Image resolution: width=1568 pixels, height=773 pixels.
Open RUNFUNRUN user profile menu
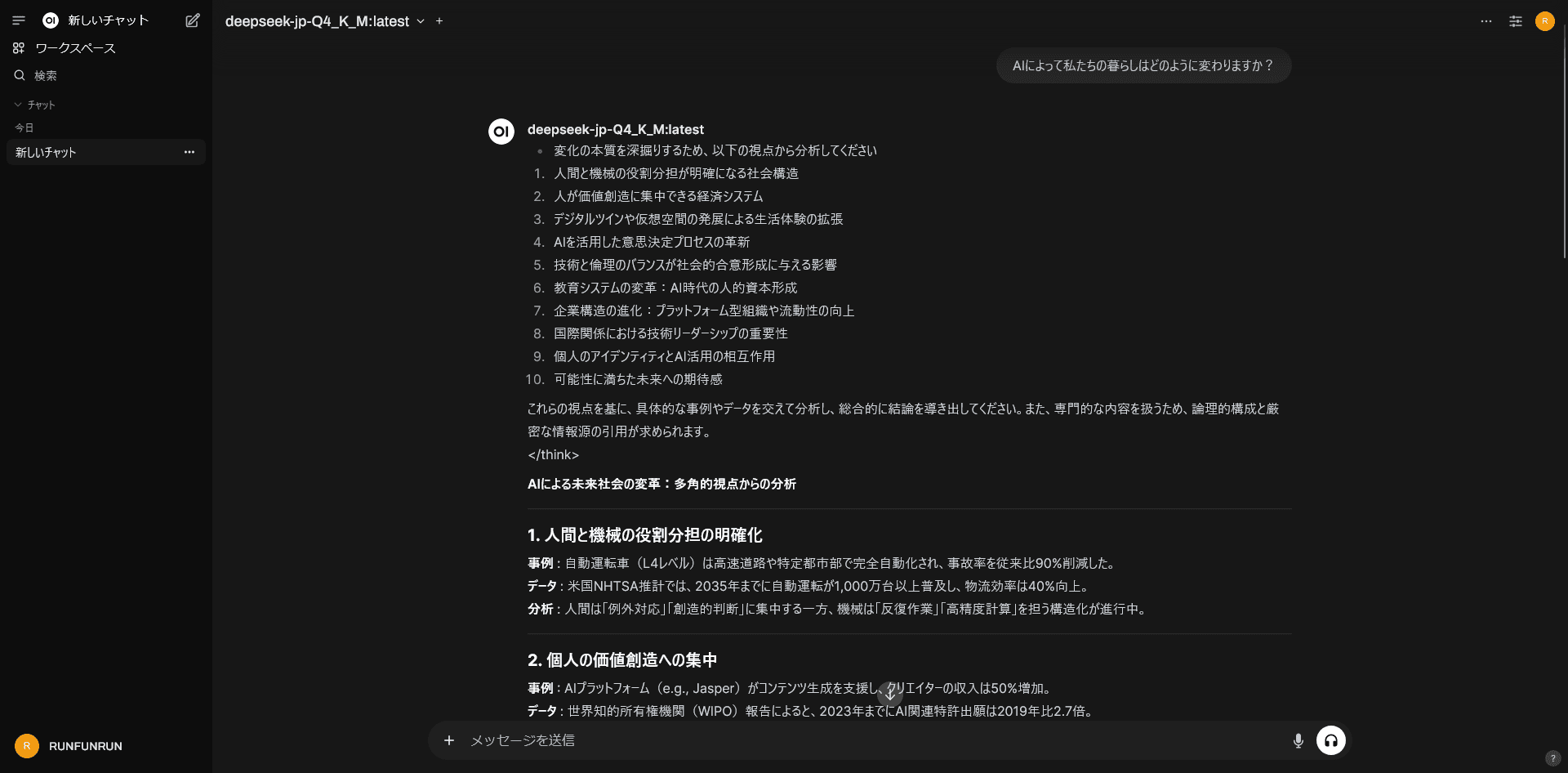[x=105, y=746]
